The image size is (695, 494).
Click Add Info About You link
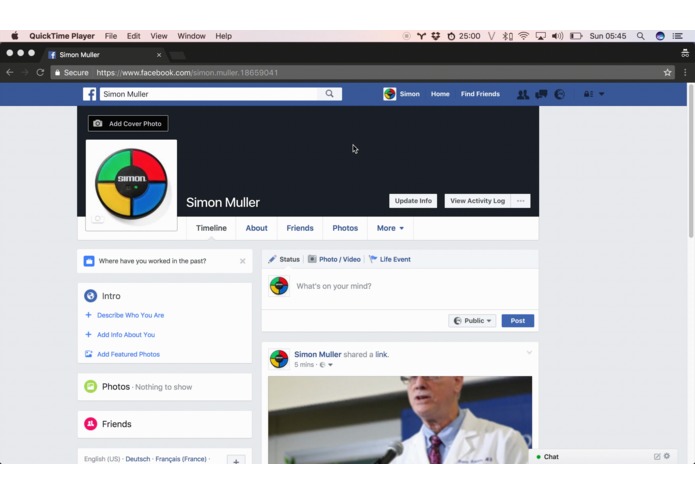[x=126, y=335]
